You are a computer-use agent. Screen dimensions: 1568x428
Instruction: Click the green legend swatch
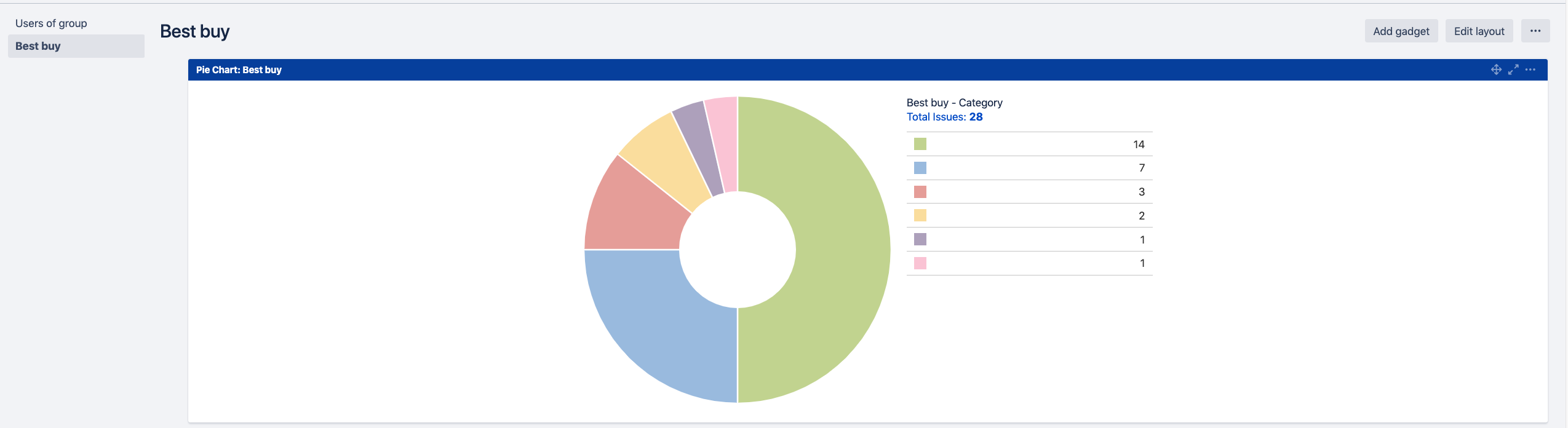(x=920, y=144)
